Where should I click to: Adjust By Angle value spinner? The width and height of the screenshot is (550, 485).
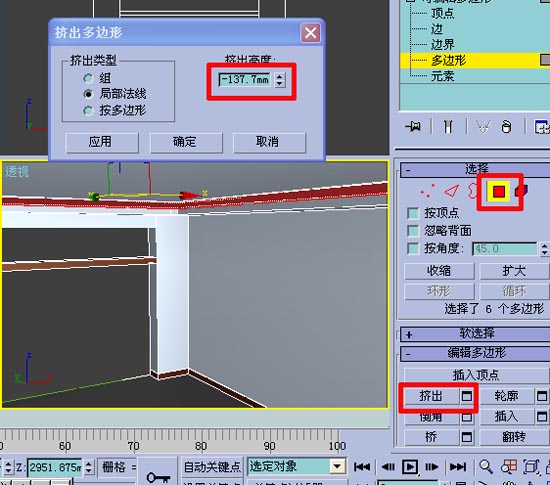click(544, 249)
